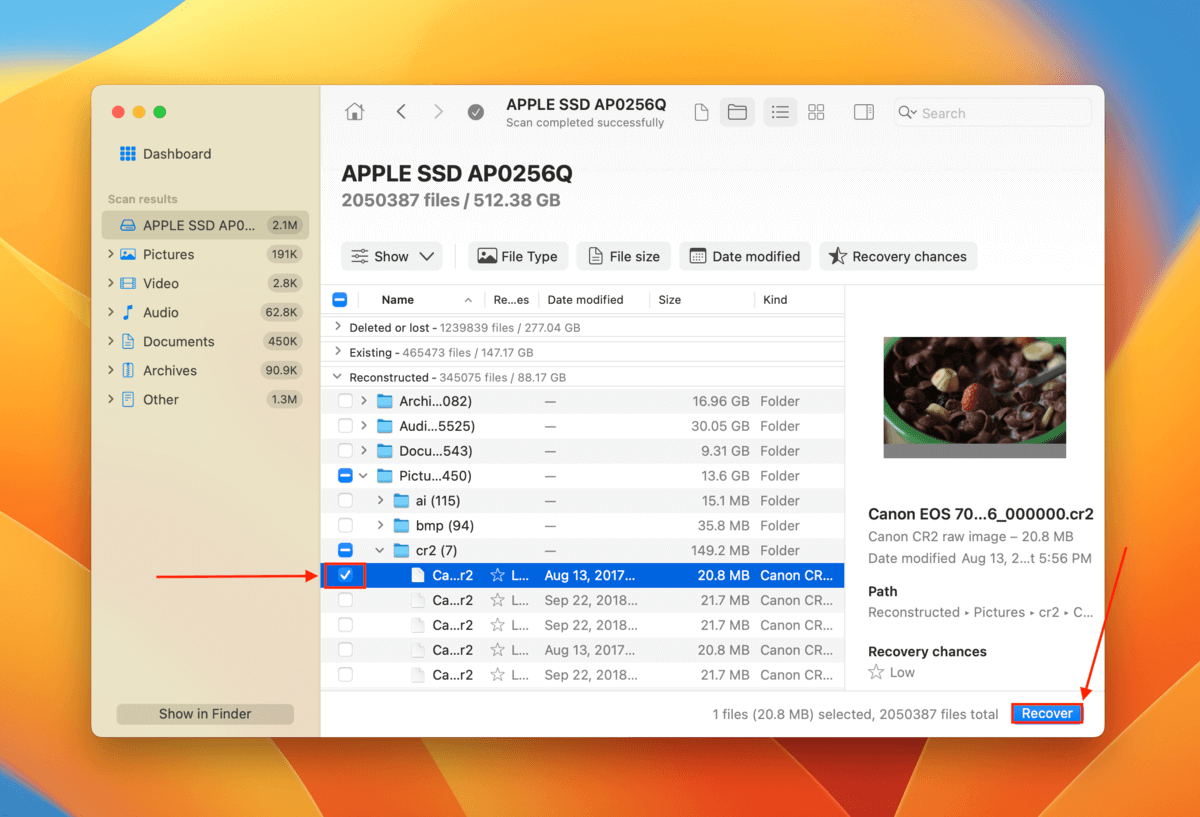Navigate back with the left arrow

(x=401, y=112)
